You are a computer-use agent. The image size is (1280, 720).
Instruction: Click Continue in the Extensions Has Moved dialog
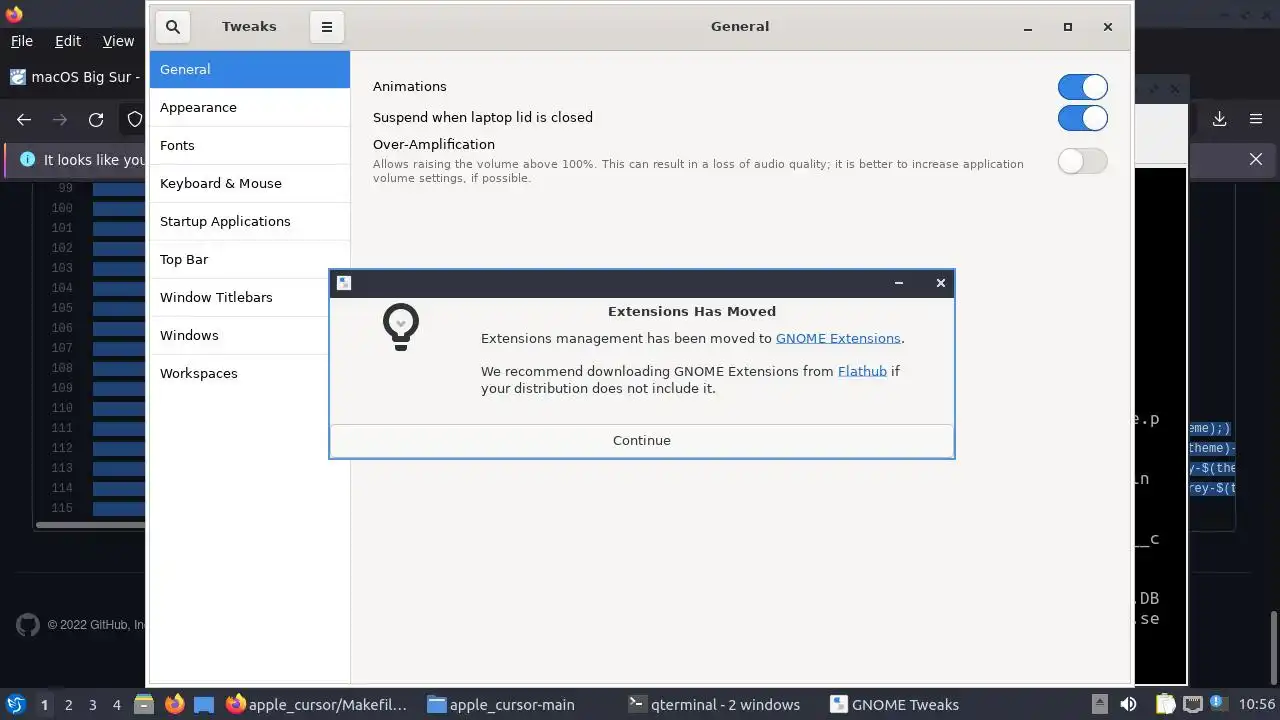(x=642, y=440)
